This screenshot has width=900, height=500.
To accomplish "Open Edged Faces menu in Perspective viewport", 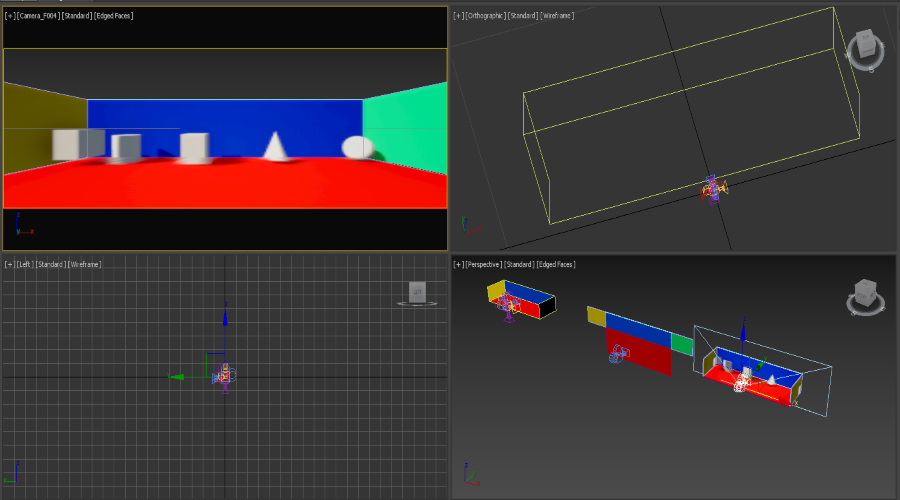I will 556,265.
